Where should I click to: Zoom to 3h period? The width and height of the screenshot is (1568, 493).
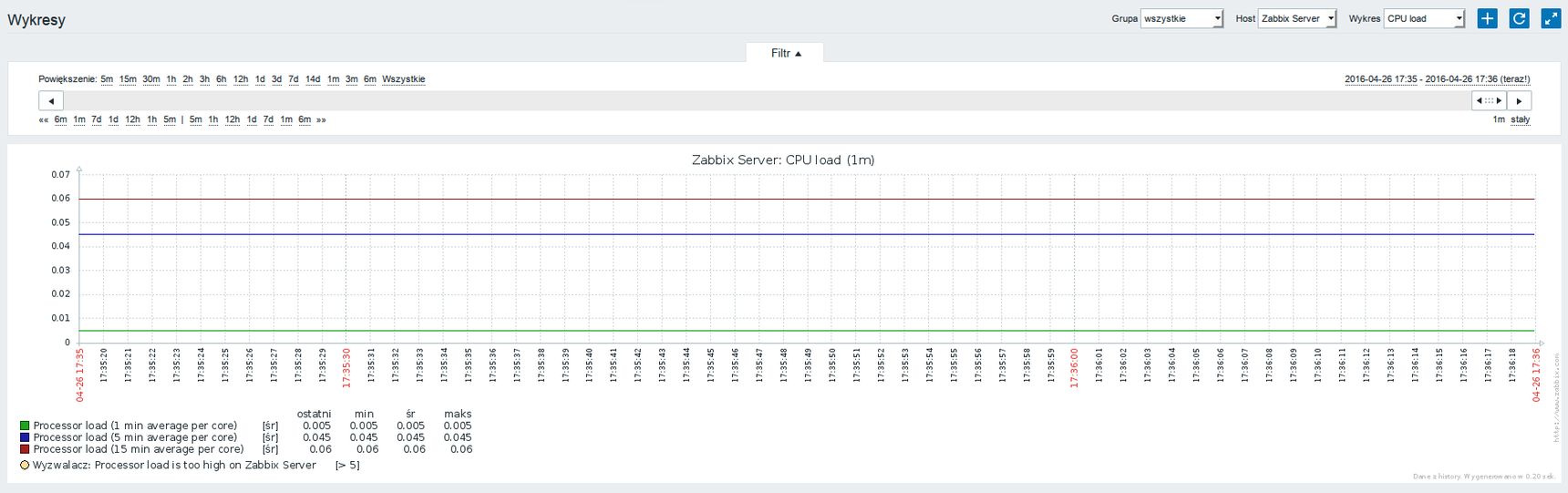pyautogui.click(x=204, y=79)
